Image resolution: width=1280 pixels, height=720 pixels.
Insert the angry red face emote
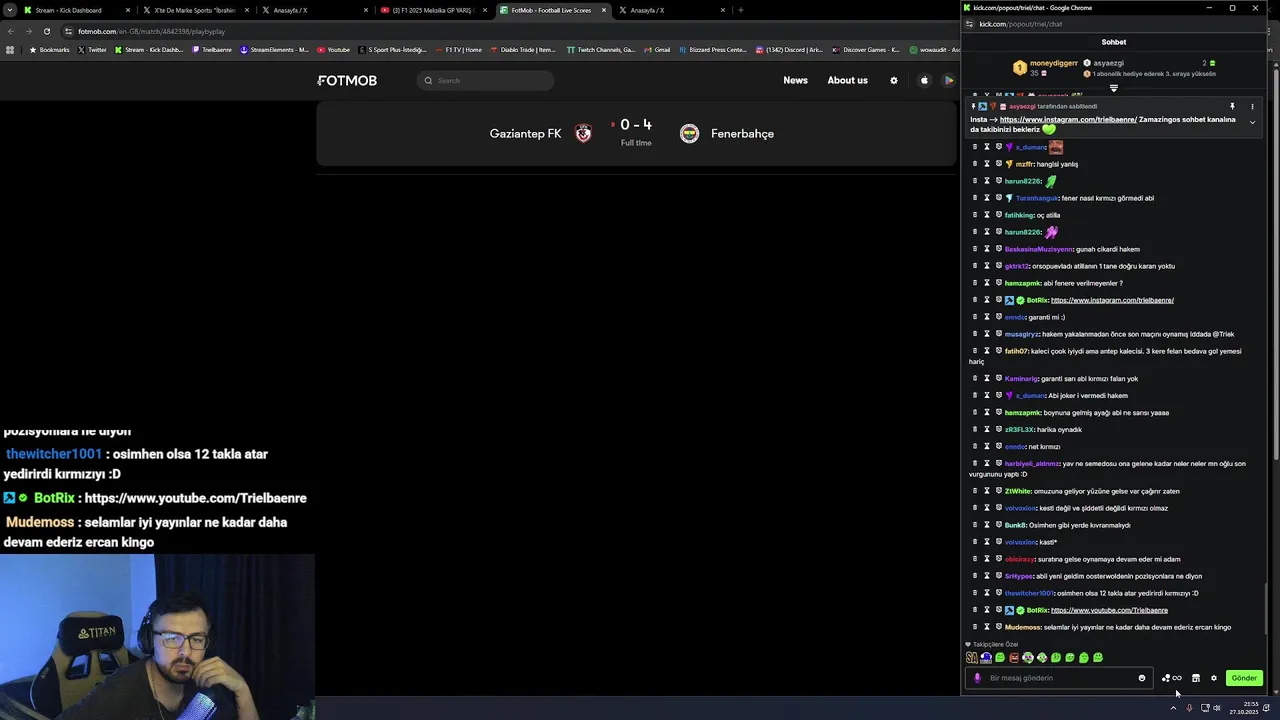[1014, 658]
